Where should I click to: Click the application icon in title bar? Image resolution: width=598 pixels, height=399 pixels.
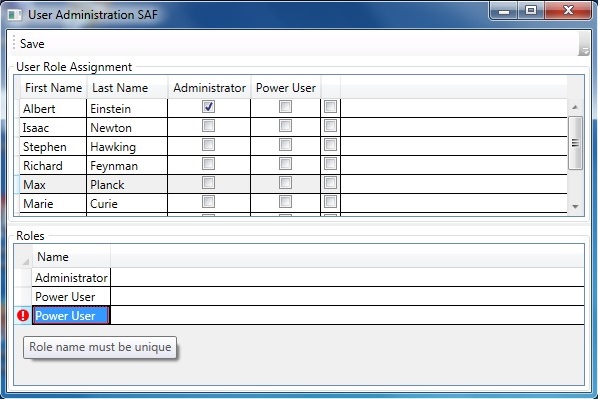(x=14, y=15)
